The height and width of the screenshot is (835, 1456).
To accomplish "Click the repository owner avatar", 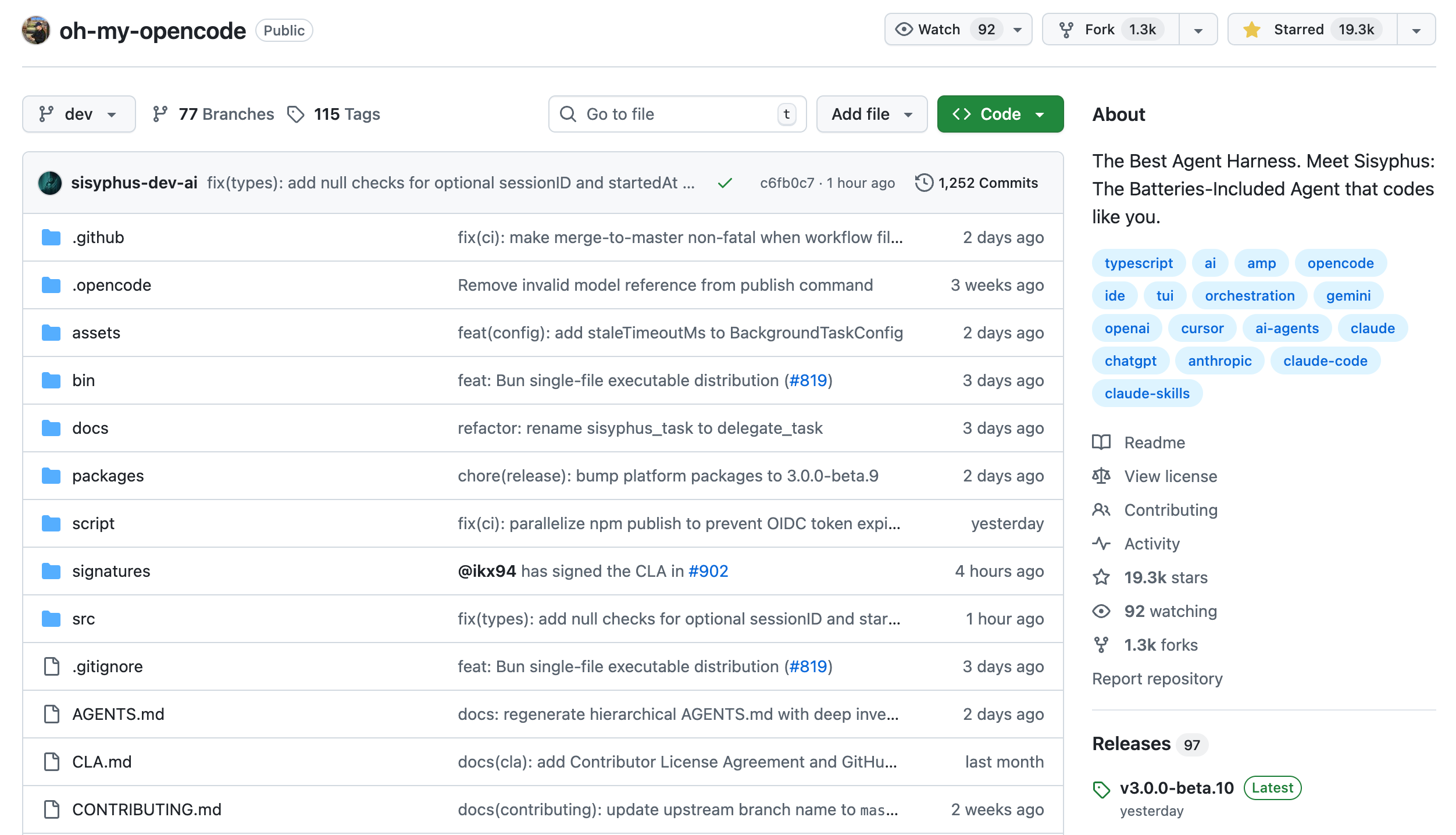I will (x=36, y=30).
